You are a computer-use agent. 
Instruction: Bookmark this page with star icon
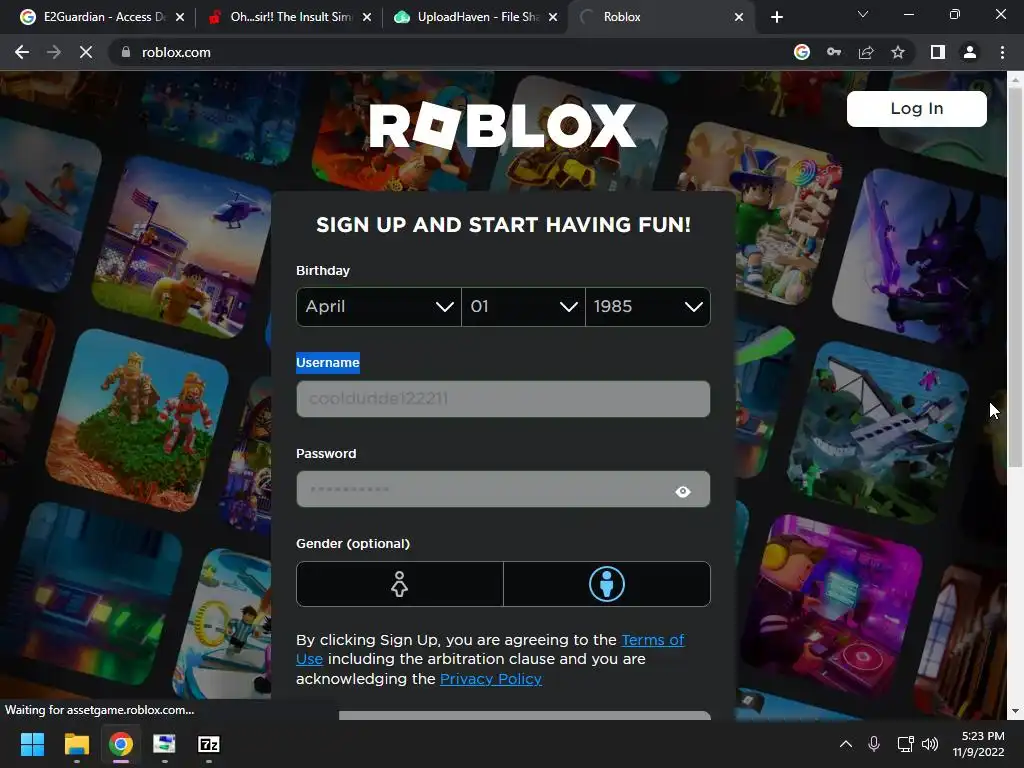898,52
